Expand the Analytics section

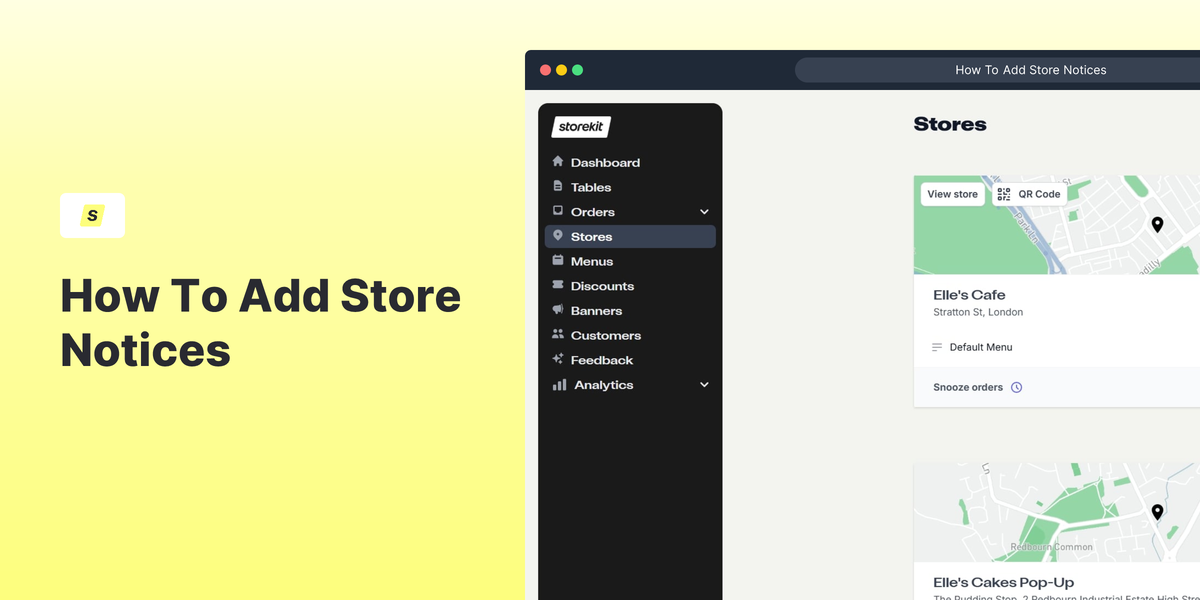click(x=703, y=384)
